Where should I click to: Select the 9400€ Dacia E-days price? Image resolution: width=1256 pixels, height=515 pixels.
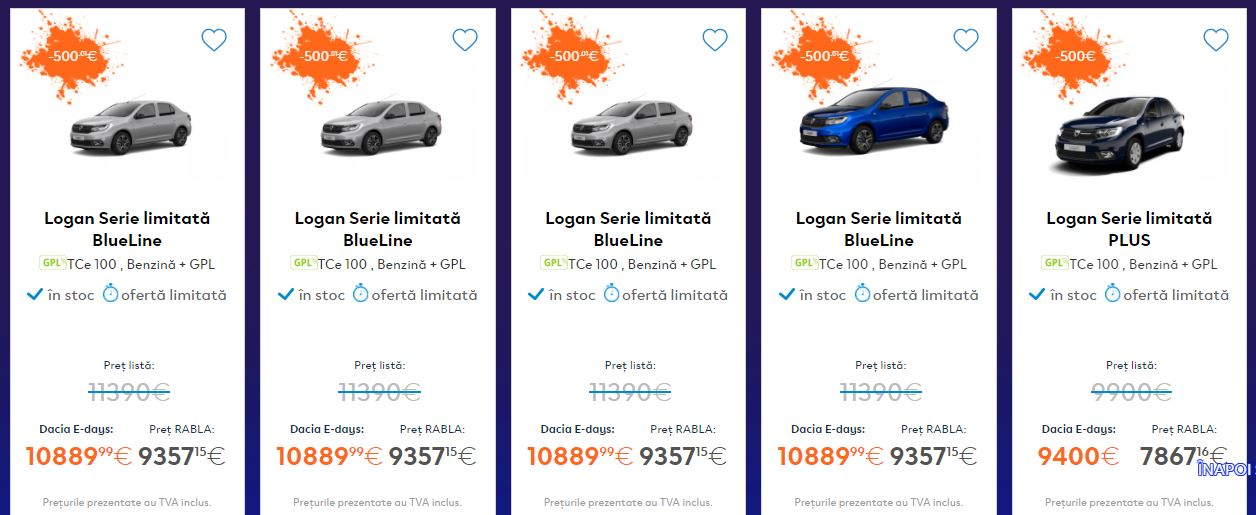tap(1078, 457)
